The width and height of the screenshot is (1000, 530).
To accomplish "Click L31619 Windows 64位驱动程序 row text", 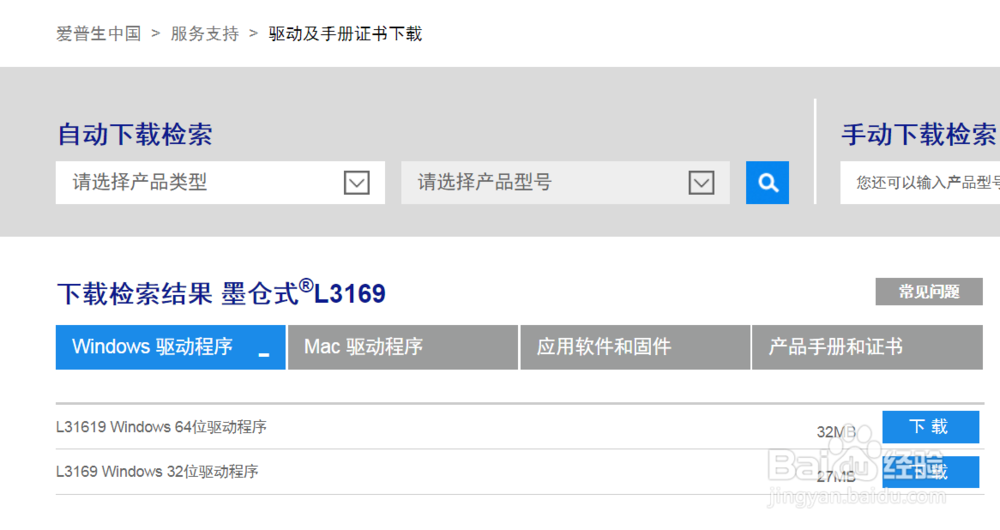I will click(x=161, y=427).
